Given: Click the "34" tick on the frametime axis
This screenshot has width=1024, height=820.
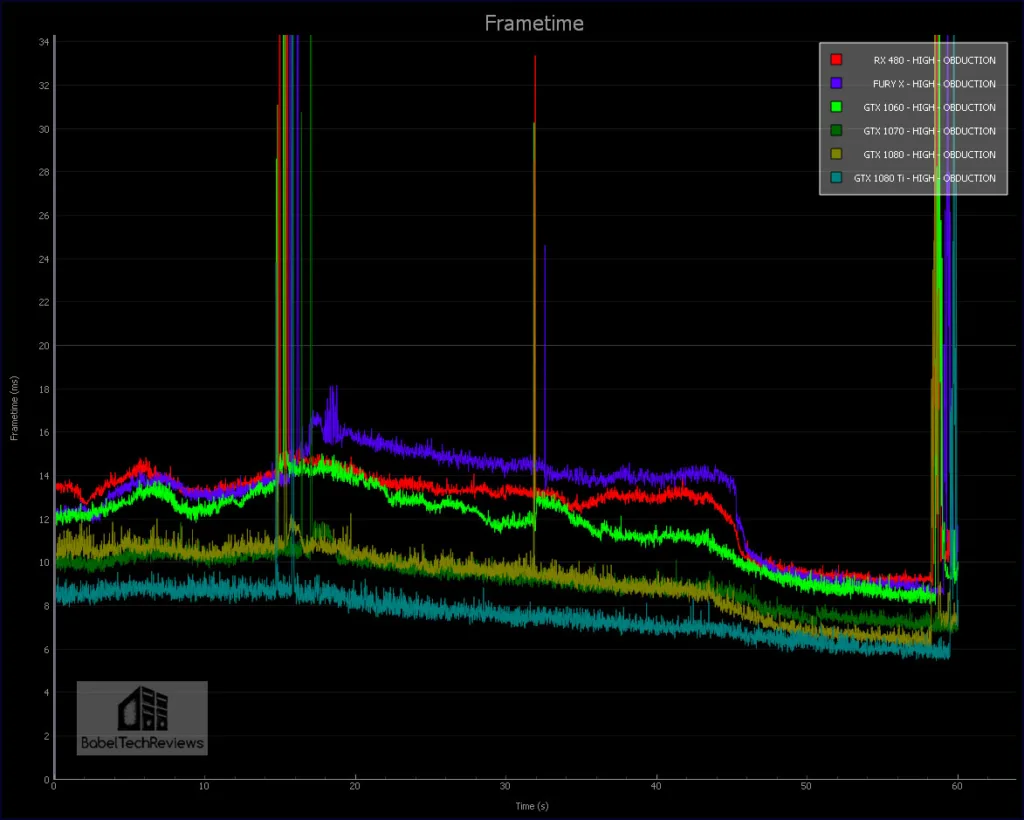Looking at the screenshot, I should point(44,42).
